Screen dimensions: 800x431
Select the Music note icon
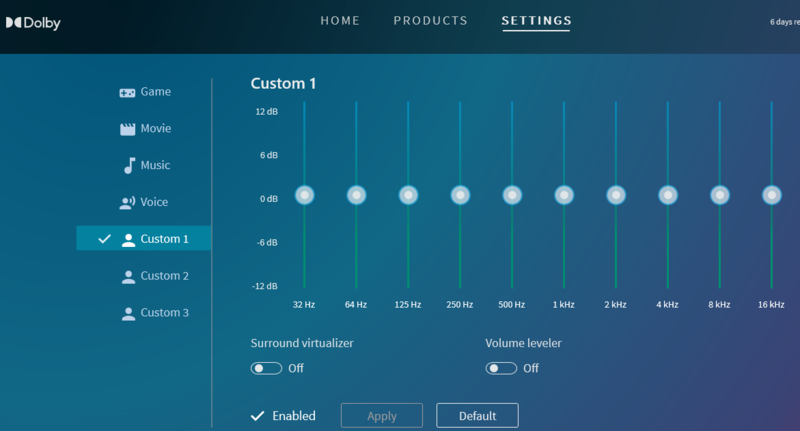pyautogui.click(x=127, y=166)
